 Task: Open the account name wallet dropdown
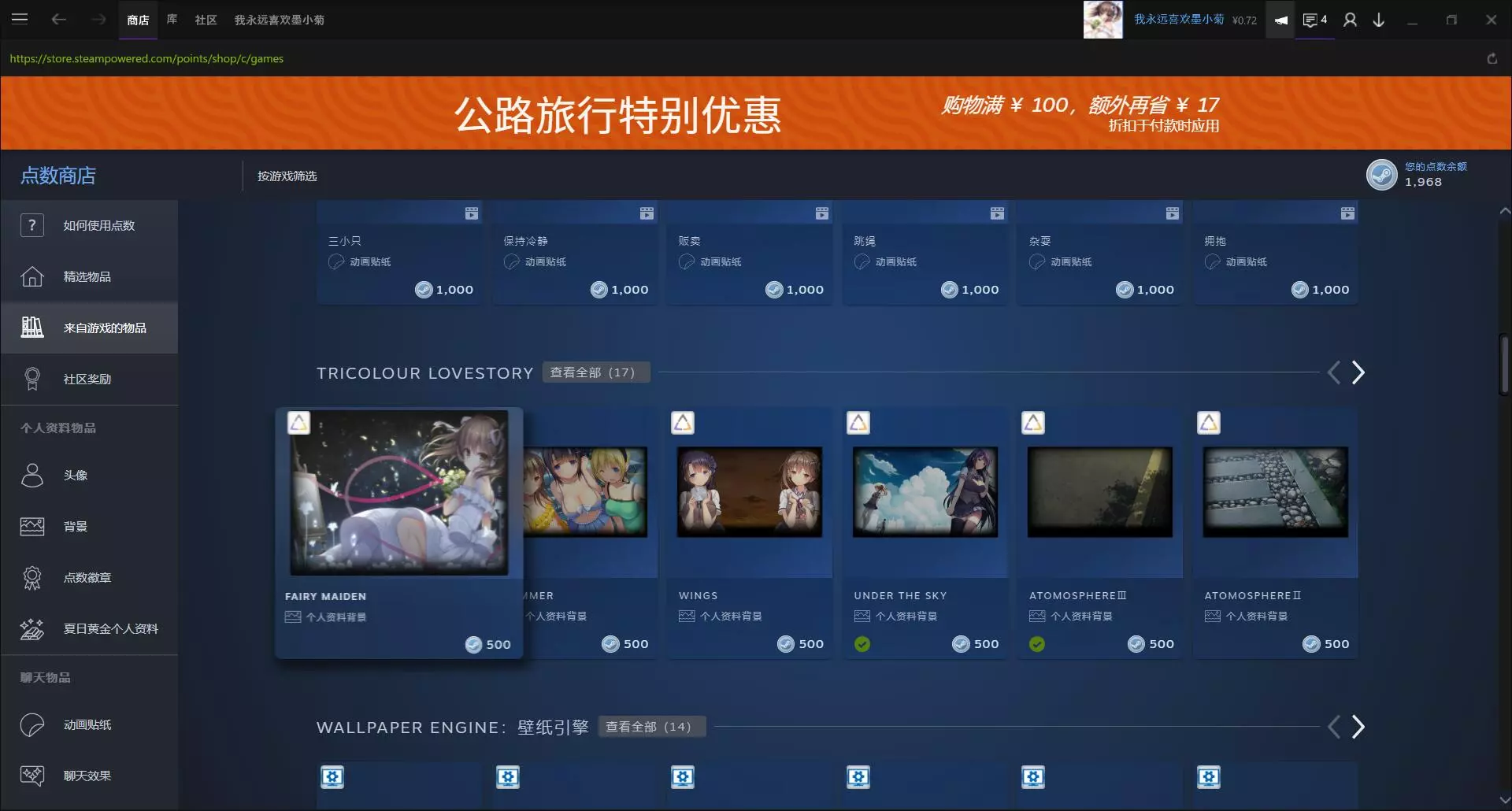[1195, 20]
